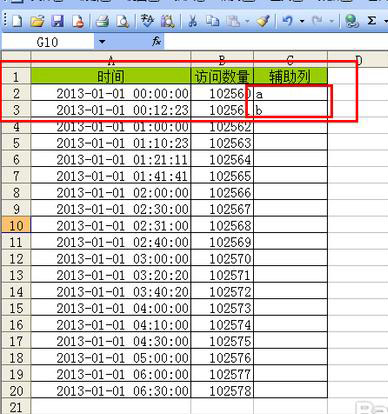Image resolution: width=388 pixels, height=414 pixels.
Task: Click the Permission icon with red mark
Action: click(x=78, y=22)
